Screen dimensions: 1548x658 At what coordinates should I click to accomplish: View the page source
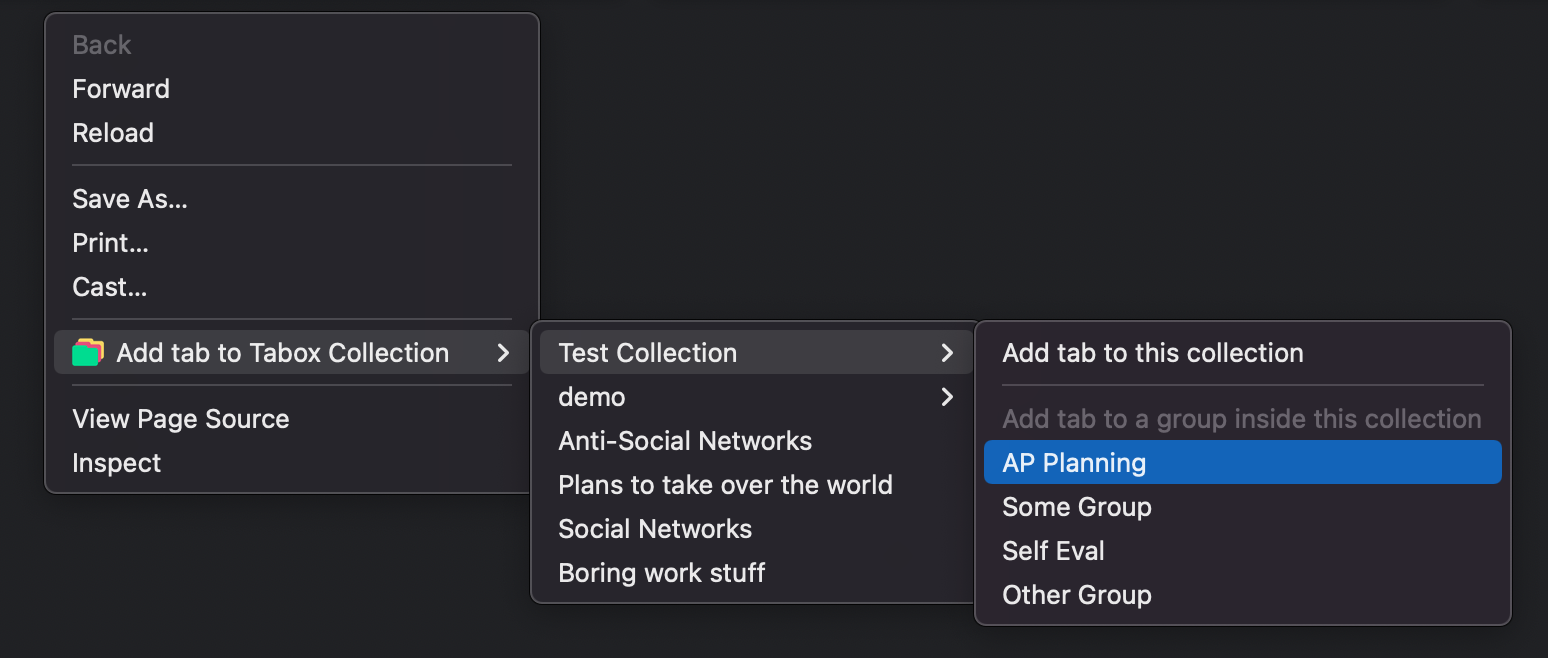coord(181,418)
